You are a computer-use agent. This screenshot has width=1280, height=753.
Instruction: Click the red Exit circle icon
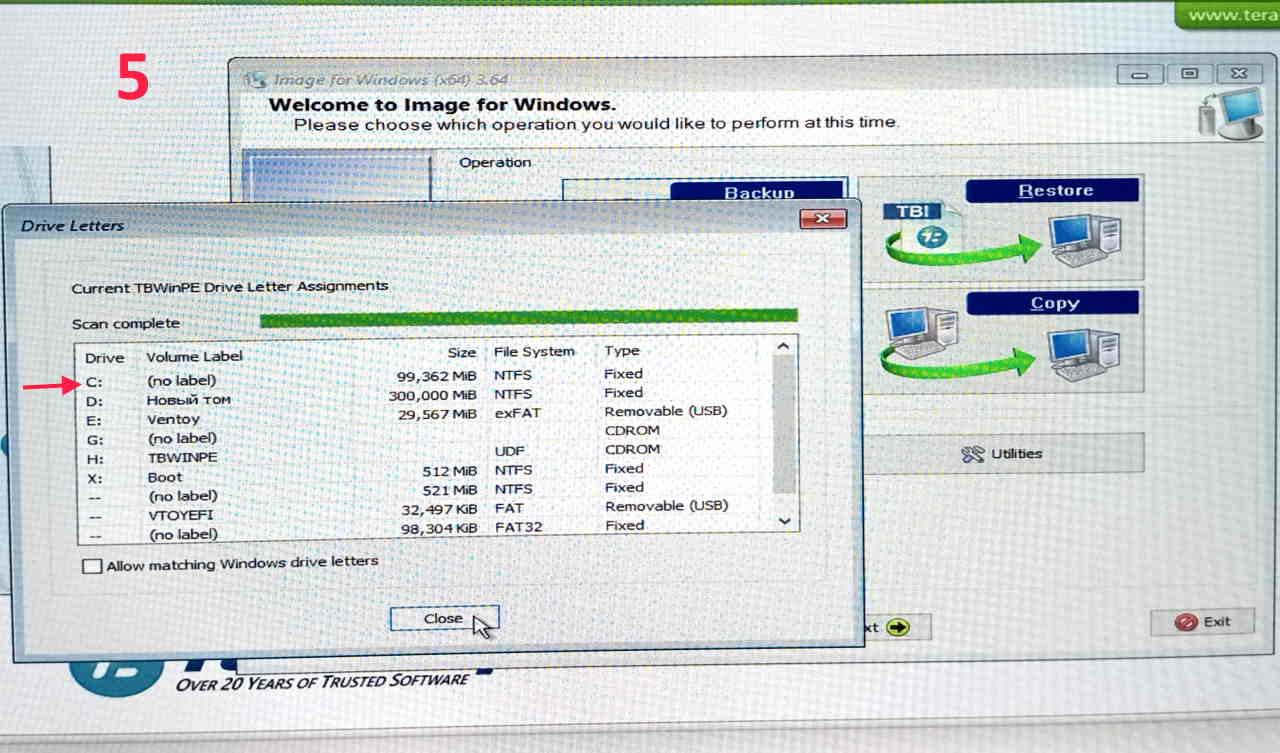1187,622
